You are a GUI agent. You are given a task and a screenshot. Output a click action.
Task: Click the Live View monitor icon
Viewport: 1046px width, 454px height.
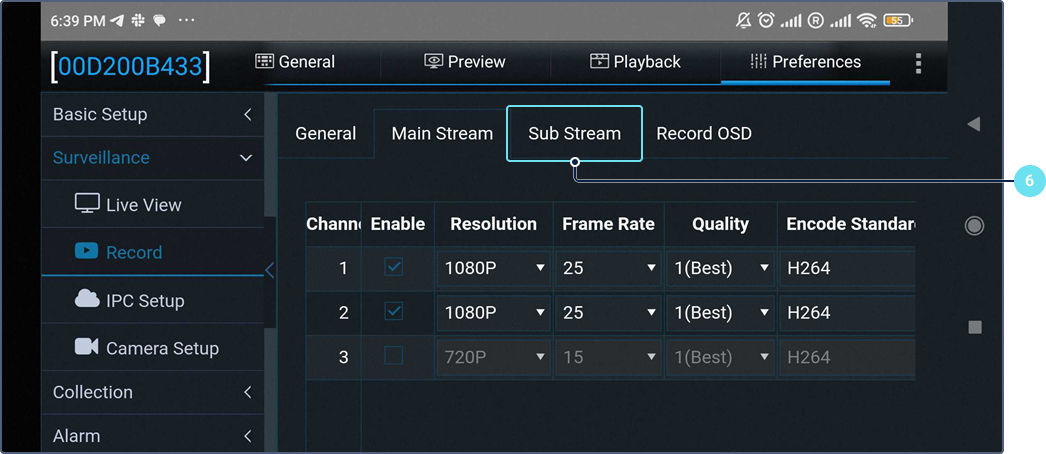[x=87, y=204]
